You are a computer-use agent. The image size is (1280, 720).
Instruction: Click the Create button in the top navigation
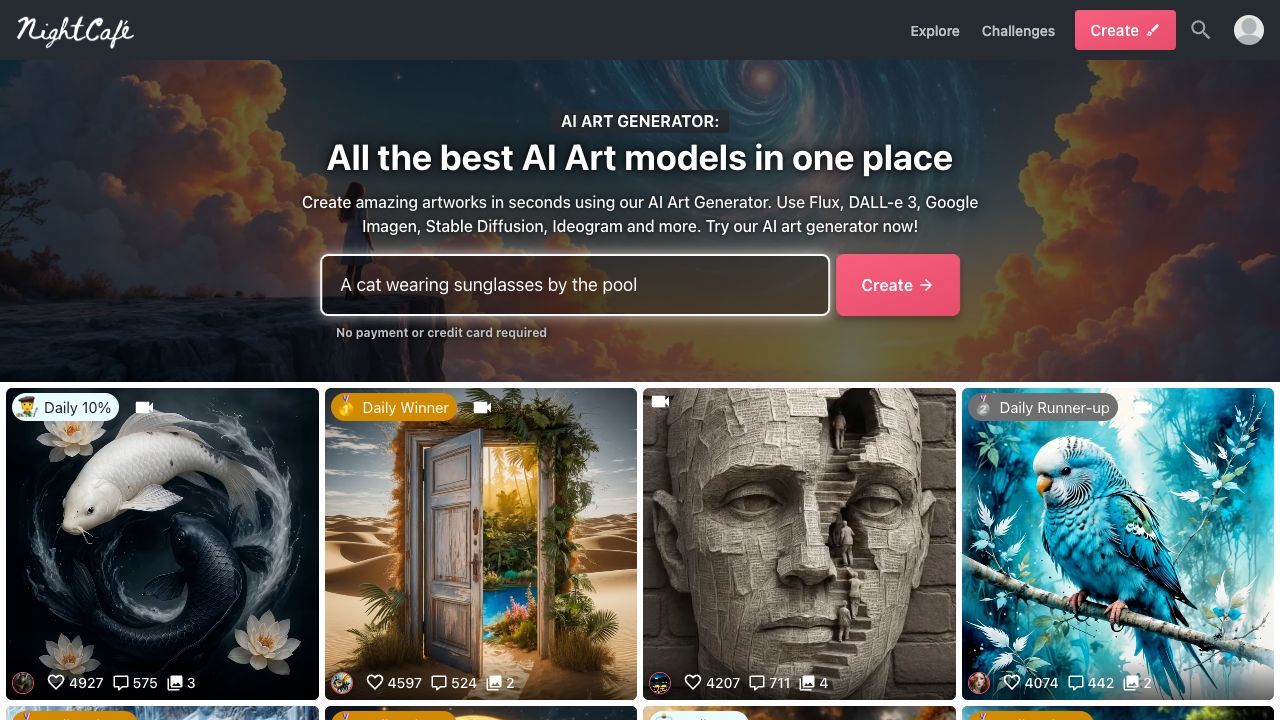(1125, 30)
